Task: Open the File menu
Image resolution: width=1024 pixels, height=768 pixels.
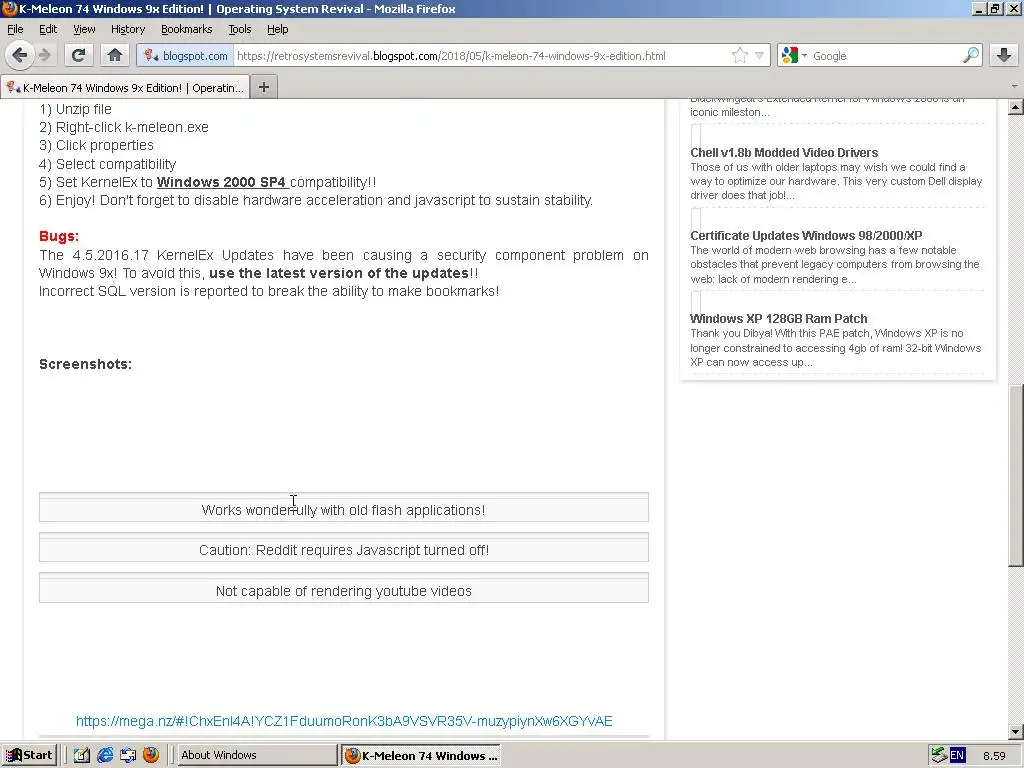Action: pos(15,29)
